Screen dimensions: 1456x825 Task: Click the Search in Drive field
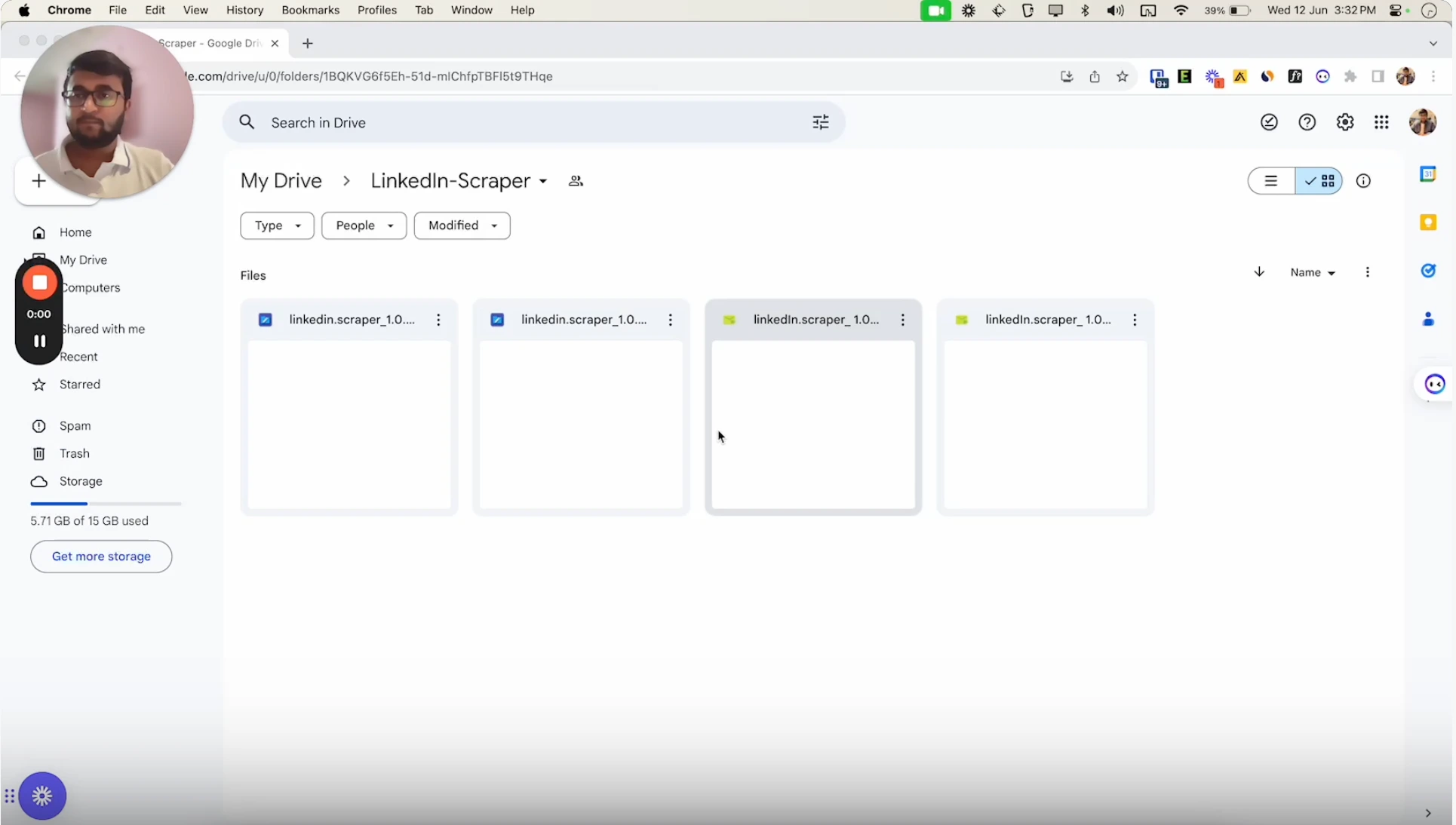point(533,122)
